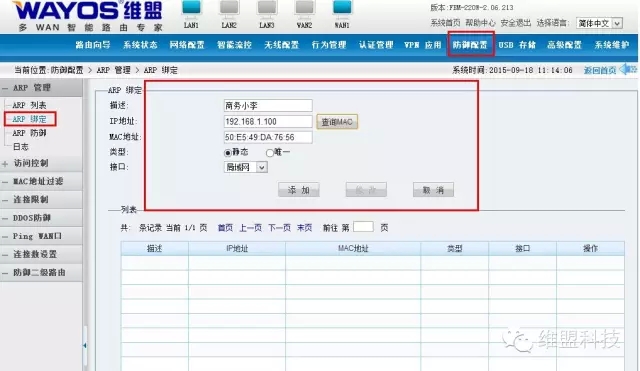
Task: Click the 查询MAC button
Action: (x=337, y=122)
